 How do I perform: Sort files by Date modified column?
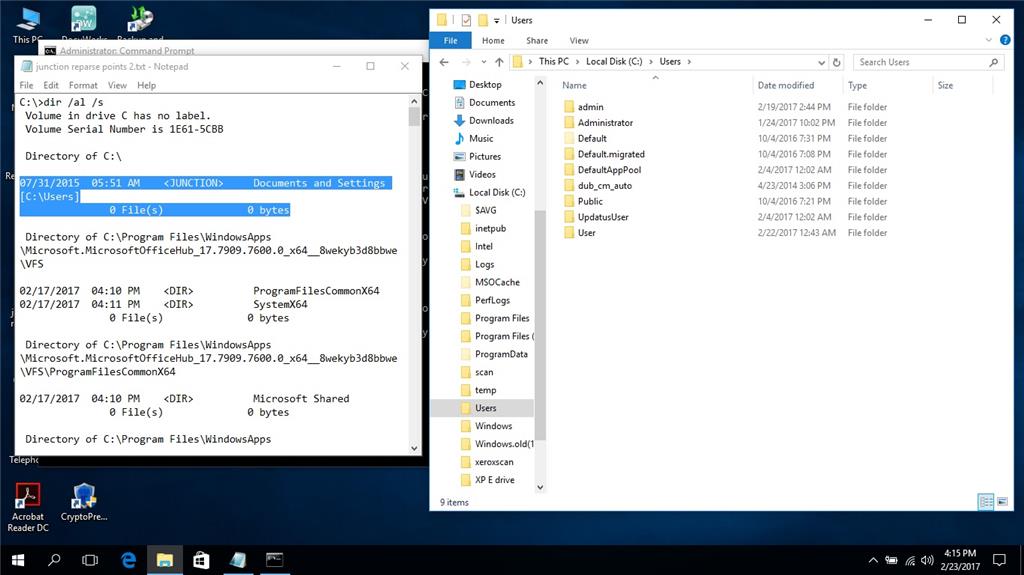[786, 85]
